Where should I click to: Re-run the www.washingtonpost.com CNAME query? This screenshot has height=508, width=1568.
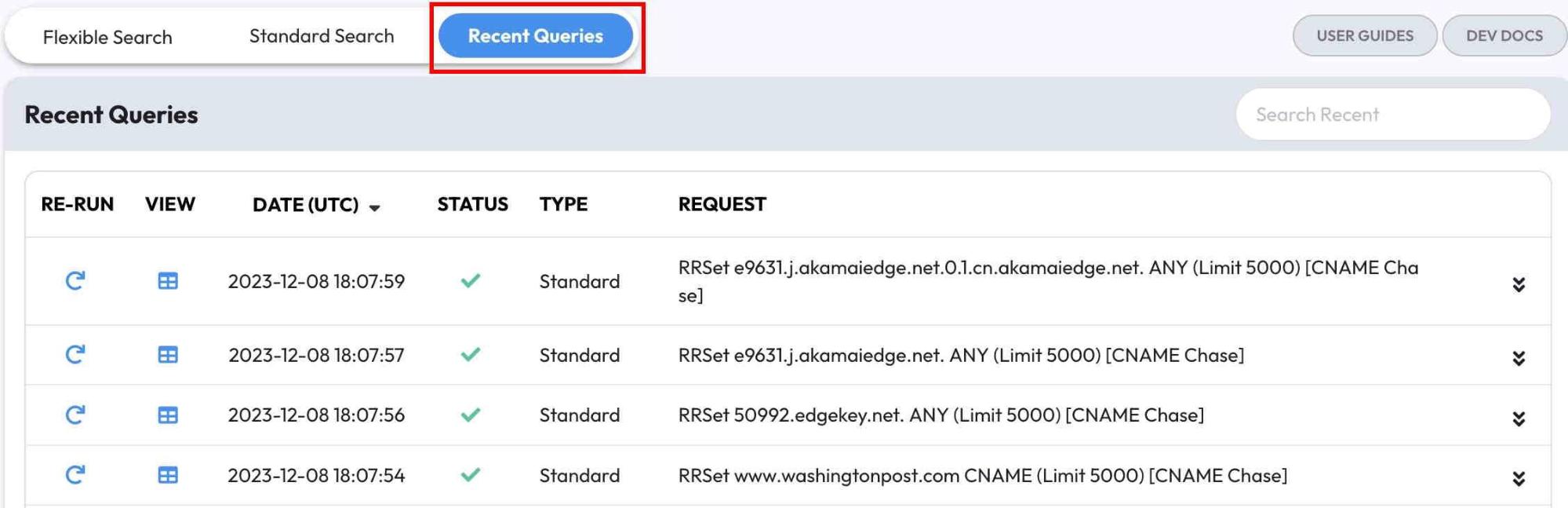pyautogui.click(x=75, y=475)
